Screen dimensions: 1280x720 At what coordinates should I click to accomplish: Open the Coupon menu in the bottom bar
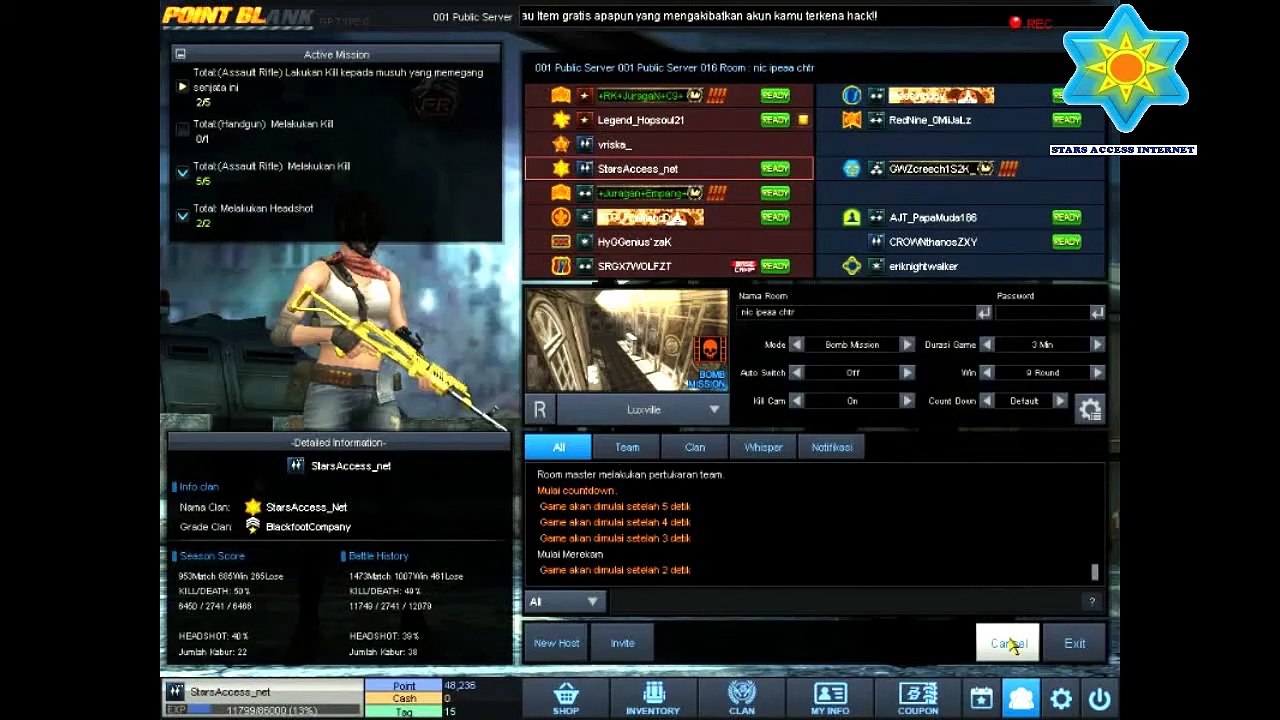[918, 697]
